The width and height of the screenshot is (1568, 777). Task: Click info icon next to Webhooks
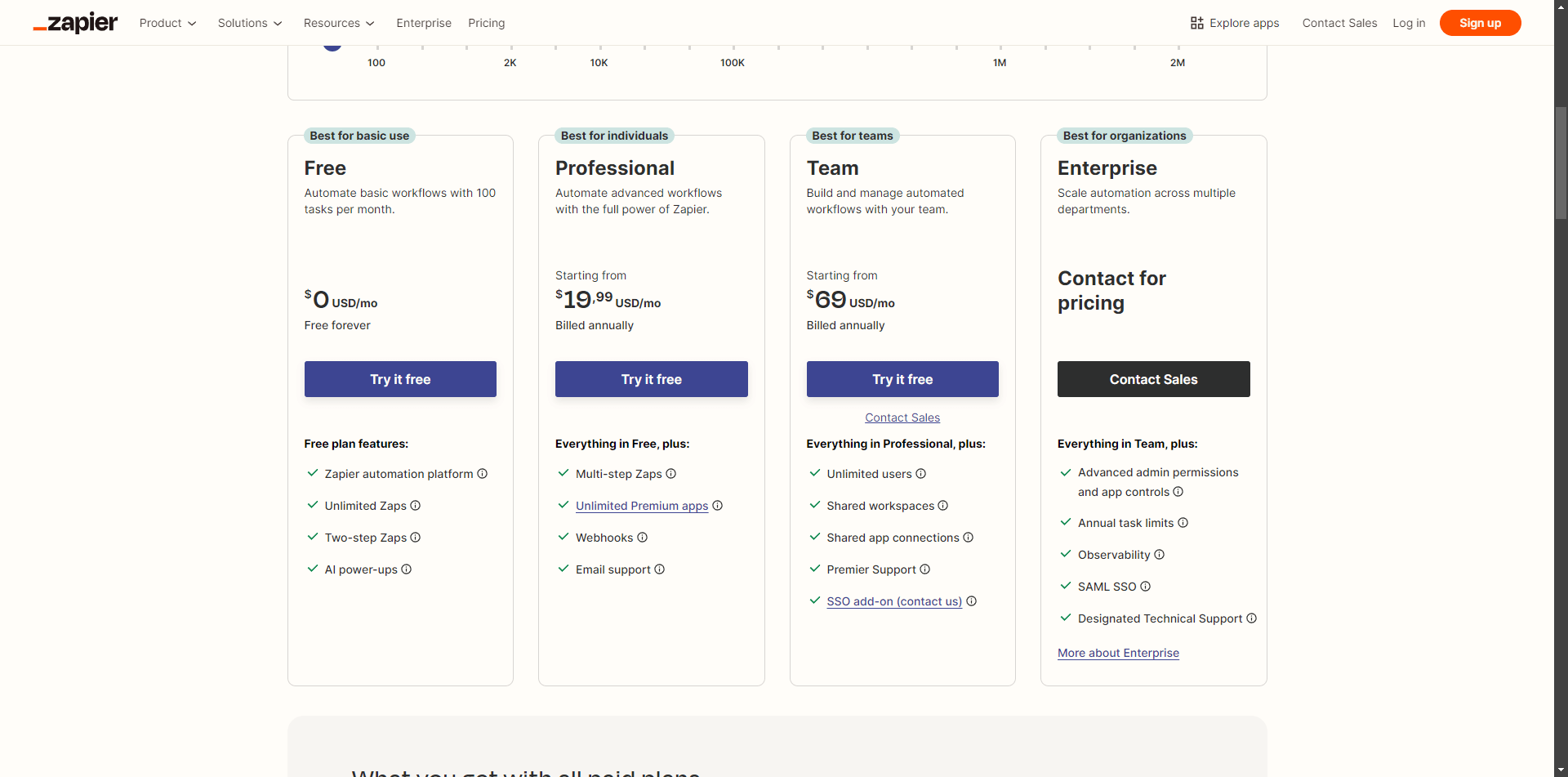(643, 538)
